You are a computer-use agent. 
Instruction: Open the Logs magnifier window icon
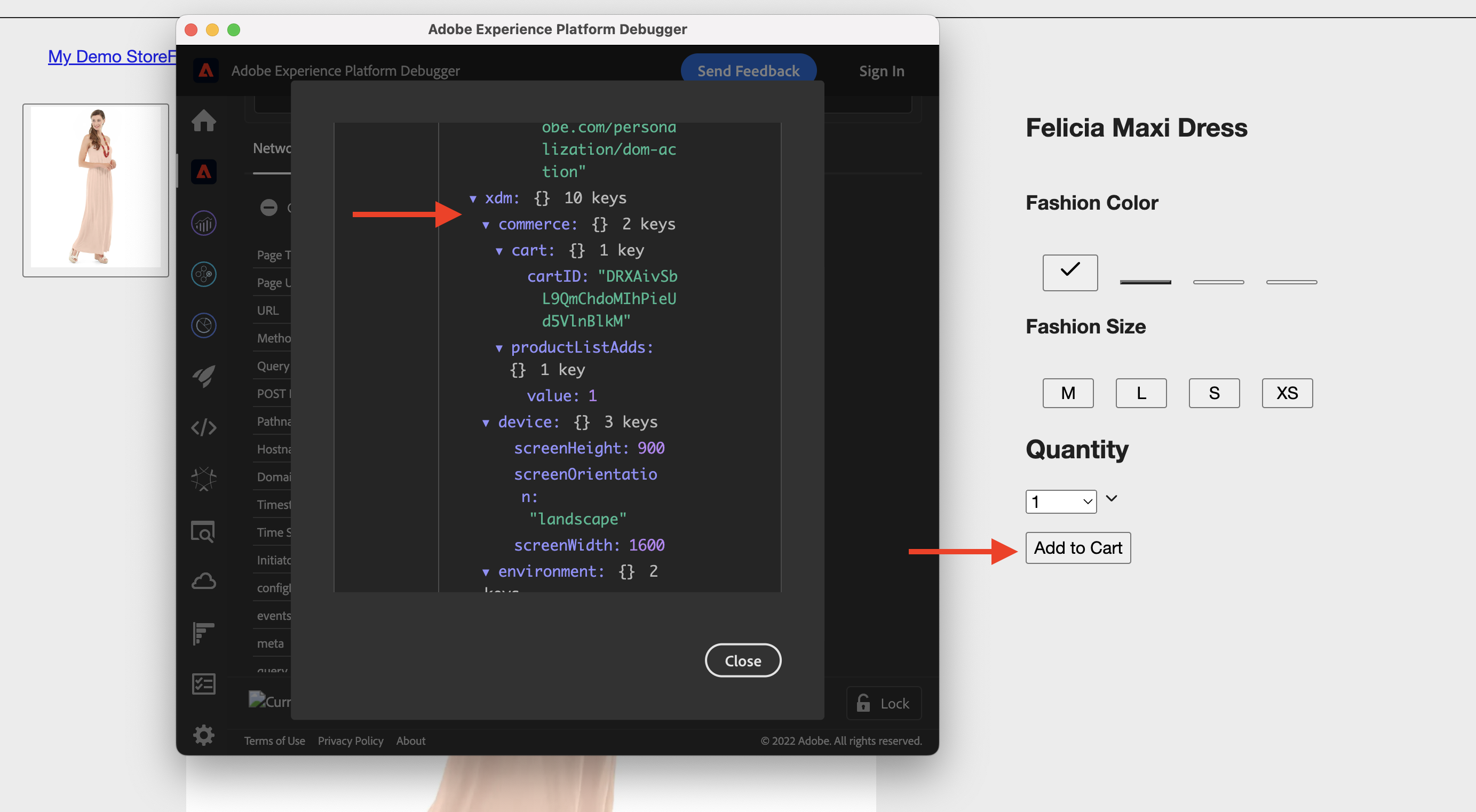coord(203,532)
